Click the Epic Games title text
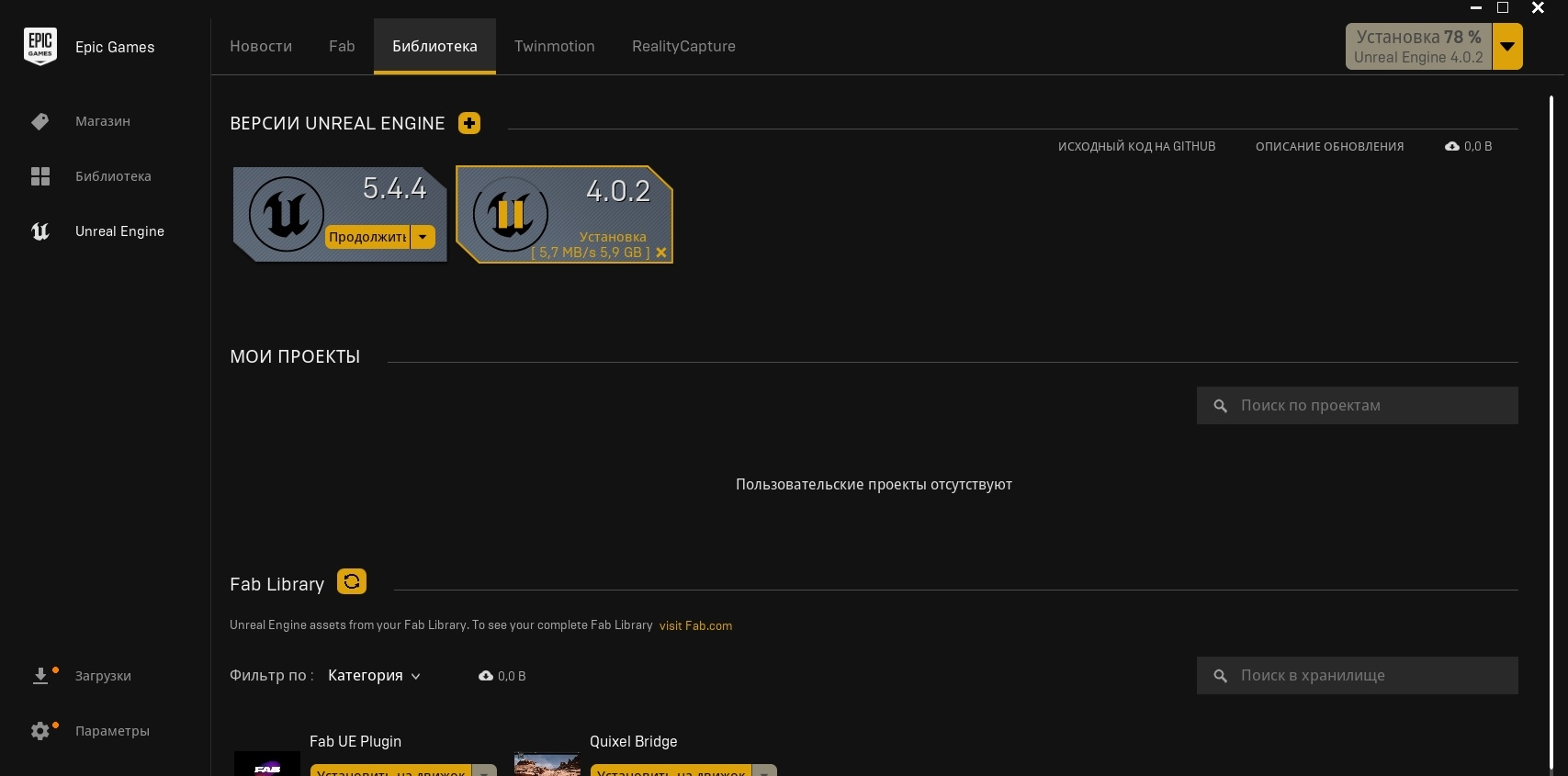 click(x=115, y=47)
